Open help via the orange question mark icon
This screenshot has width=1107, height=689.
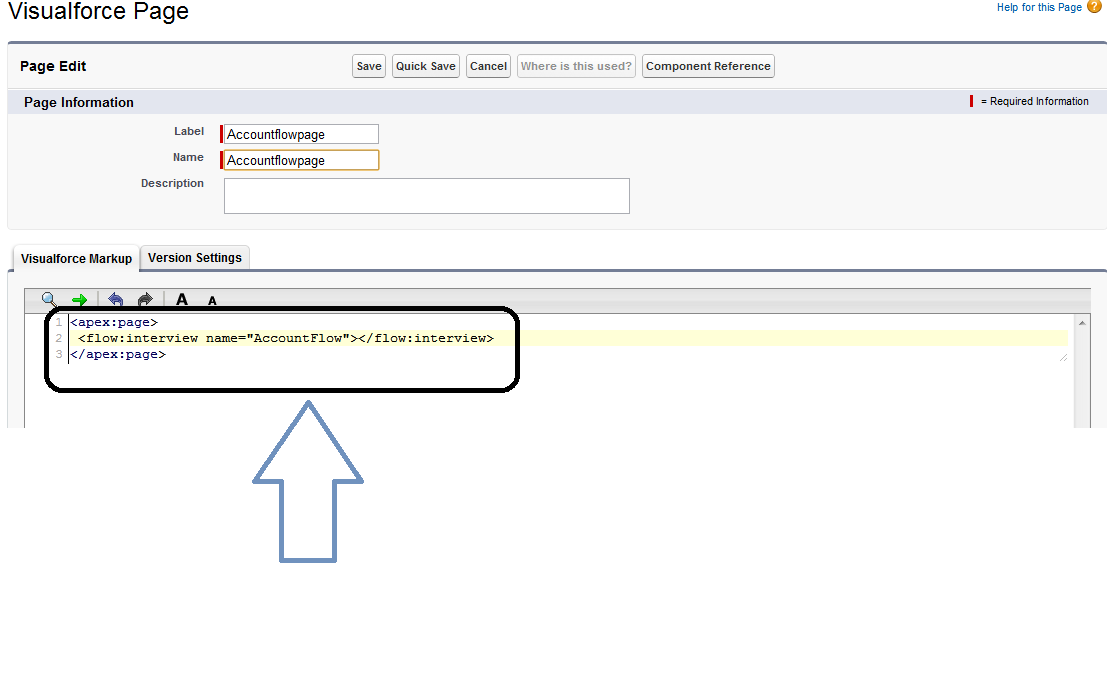1094,7
